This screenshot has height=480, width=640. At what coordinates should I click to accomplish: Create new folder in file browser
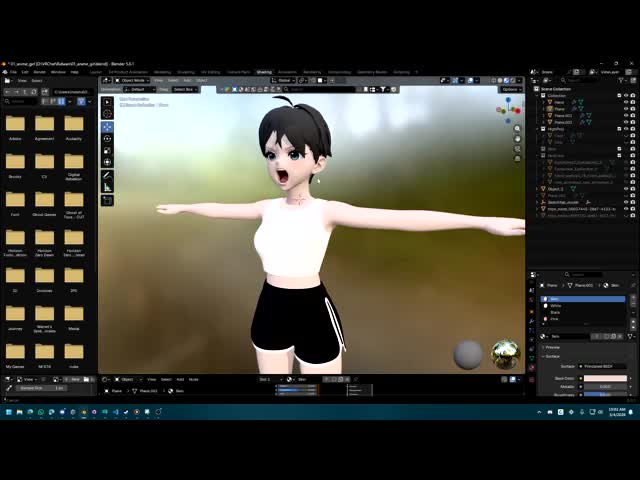(44, 92)
